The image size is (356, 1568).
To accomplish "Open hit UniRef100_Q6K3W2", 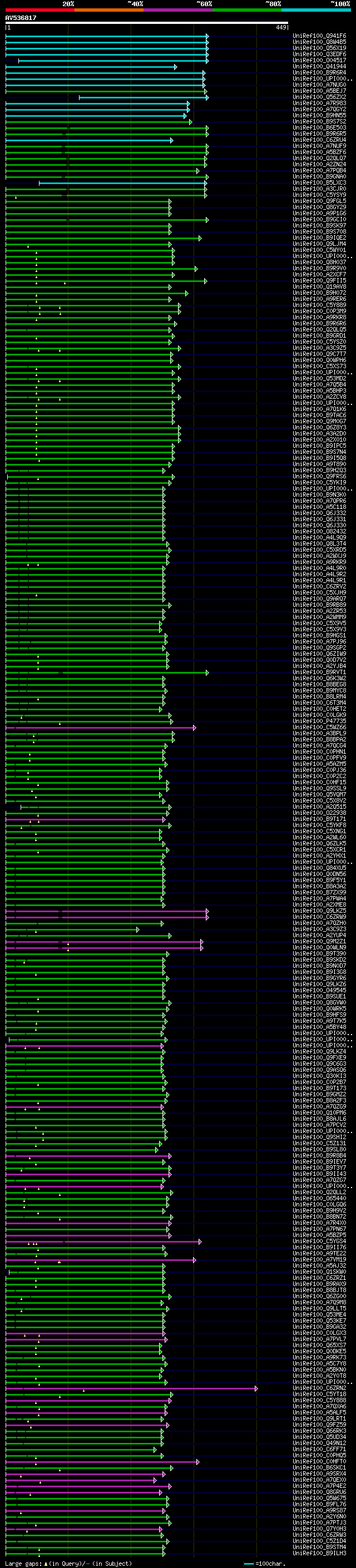I will coord(319,678).
